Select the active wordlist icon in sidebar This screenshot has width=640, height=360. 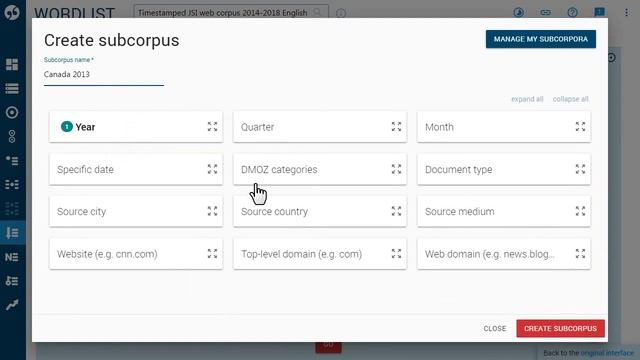(x=12, y=233)
